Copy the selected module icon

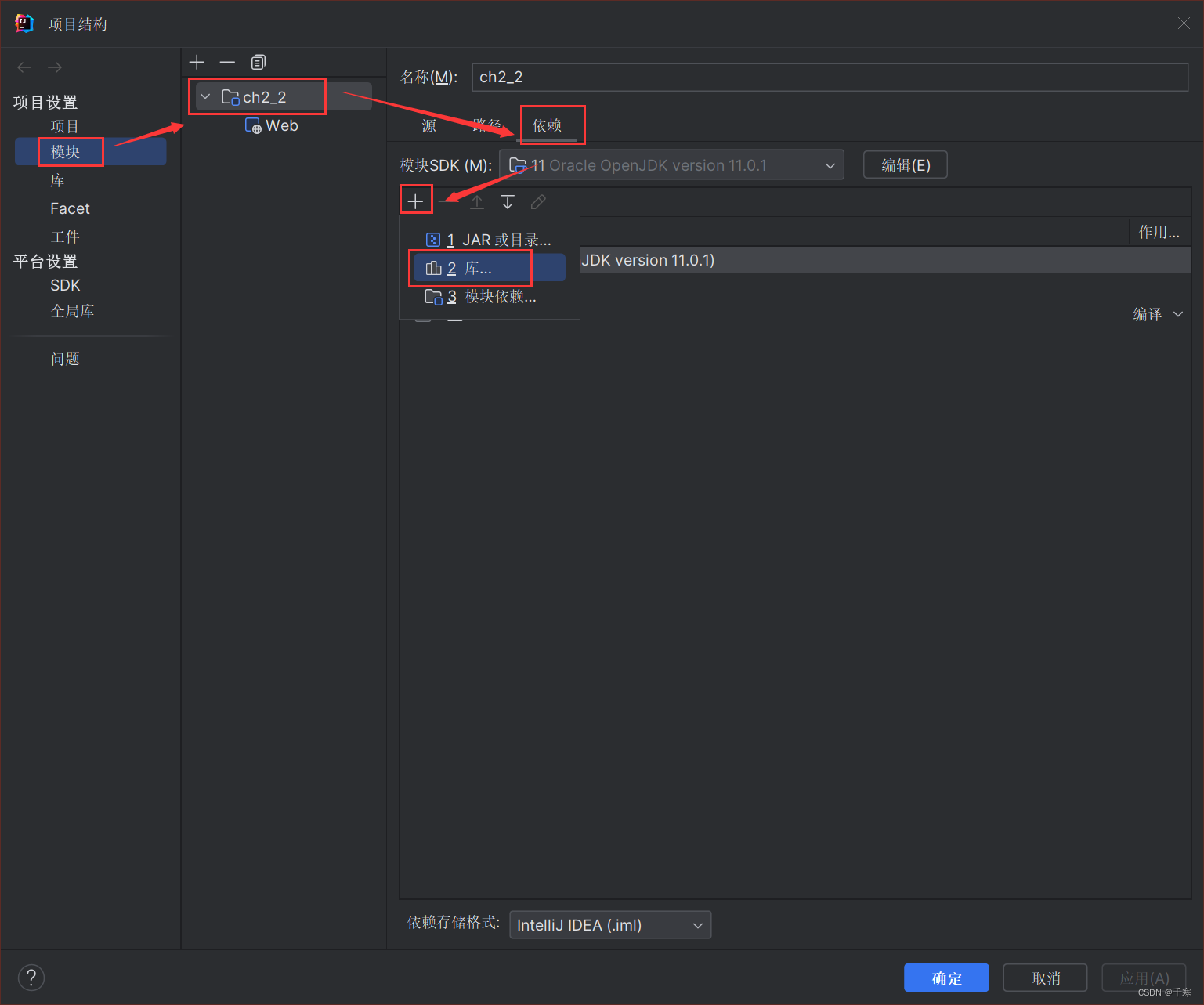tap(259, 62)
